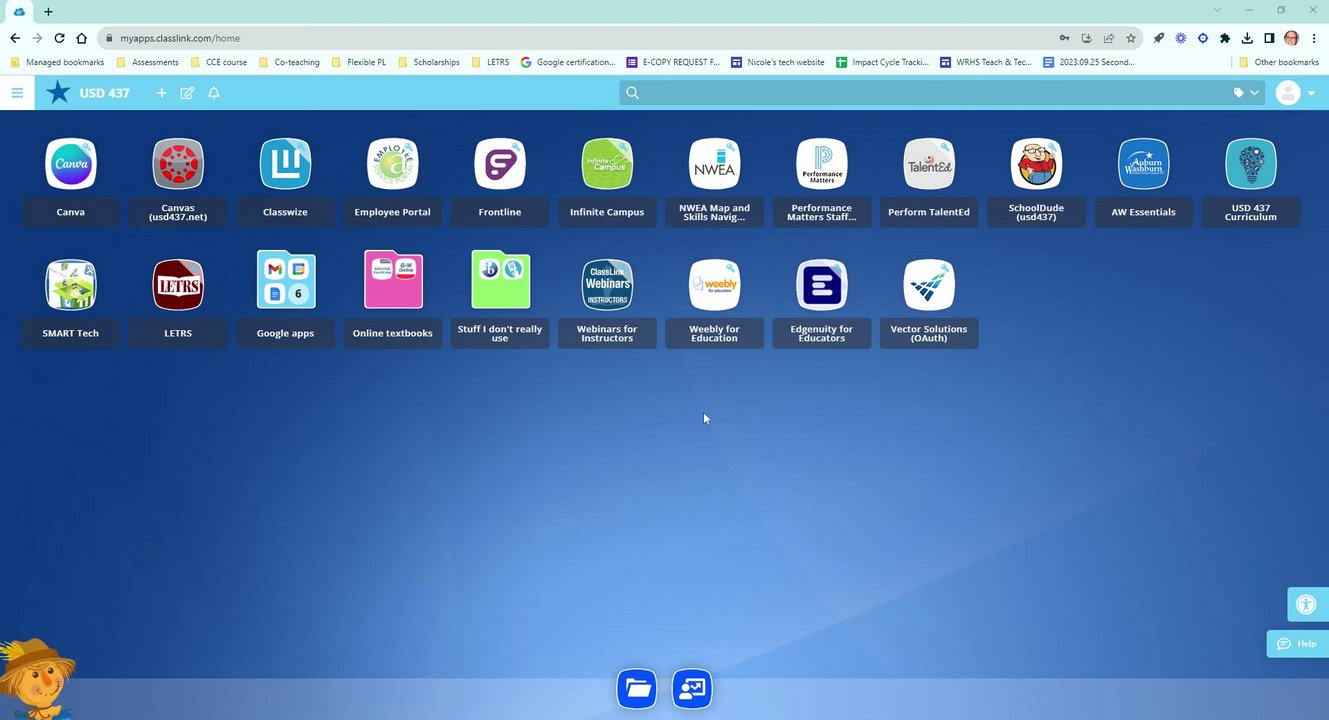Open new browser tab
1329x720 pixels.
(x=48, y=11)
